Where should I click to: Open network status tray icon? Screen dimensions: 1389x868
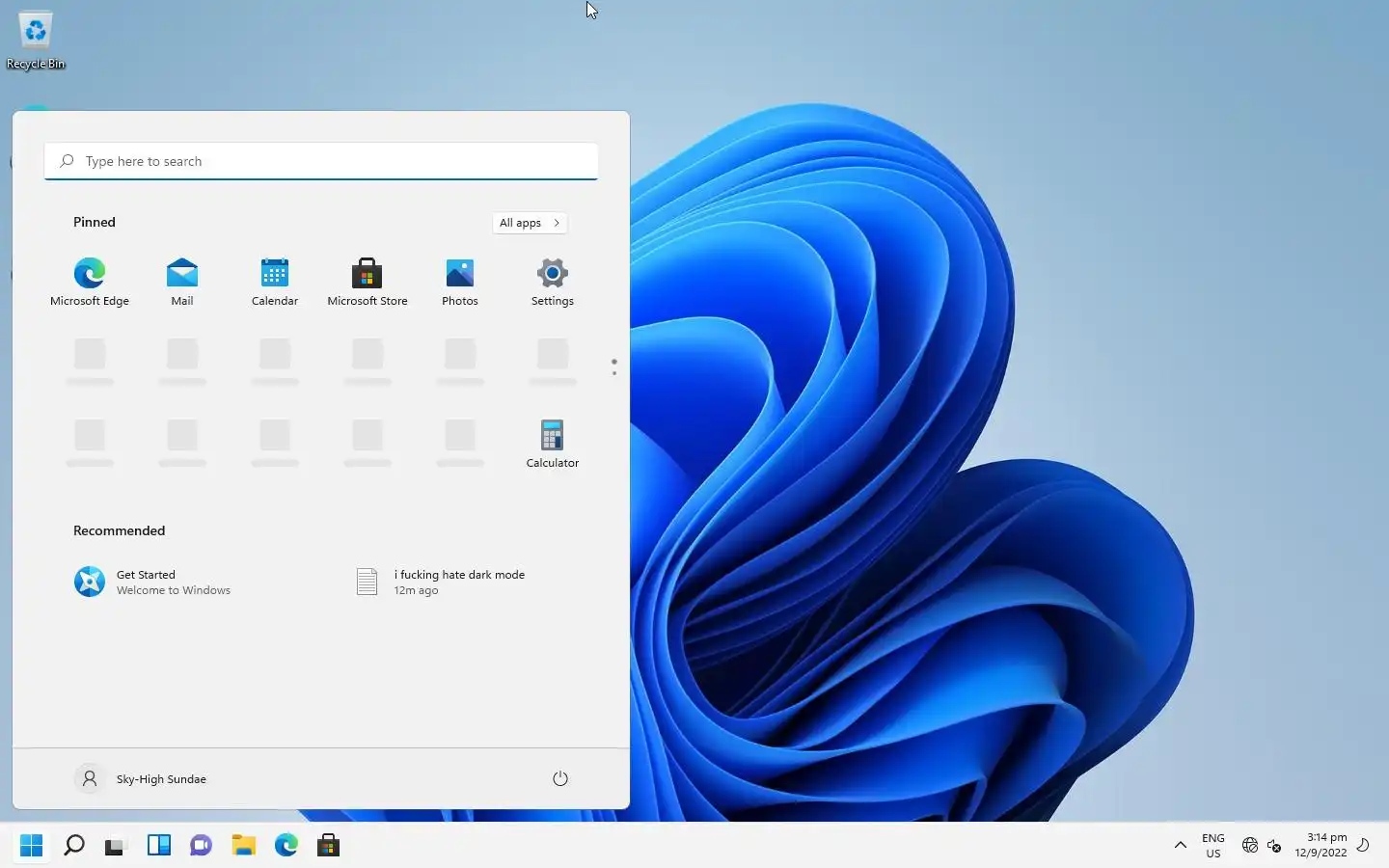(x=1250, y=846)
